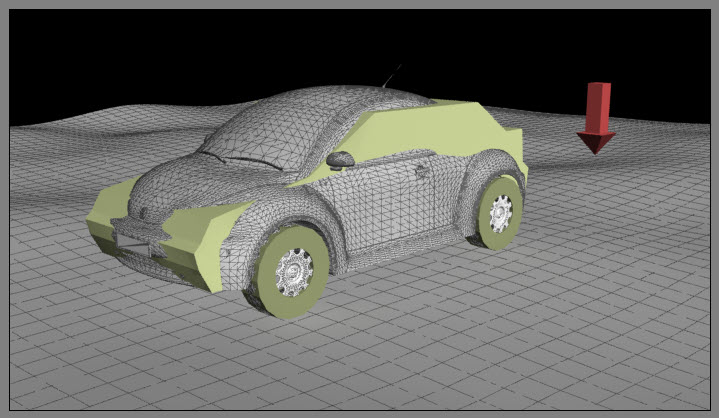Click the rear wheel arch fender
The width and height of the screenshot is (719, 418).
pyautogui.click(x=478, y=168)
